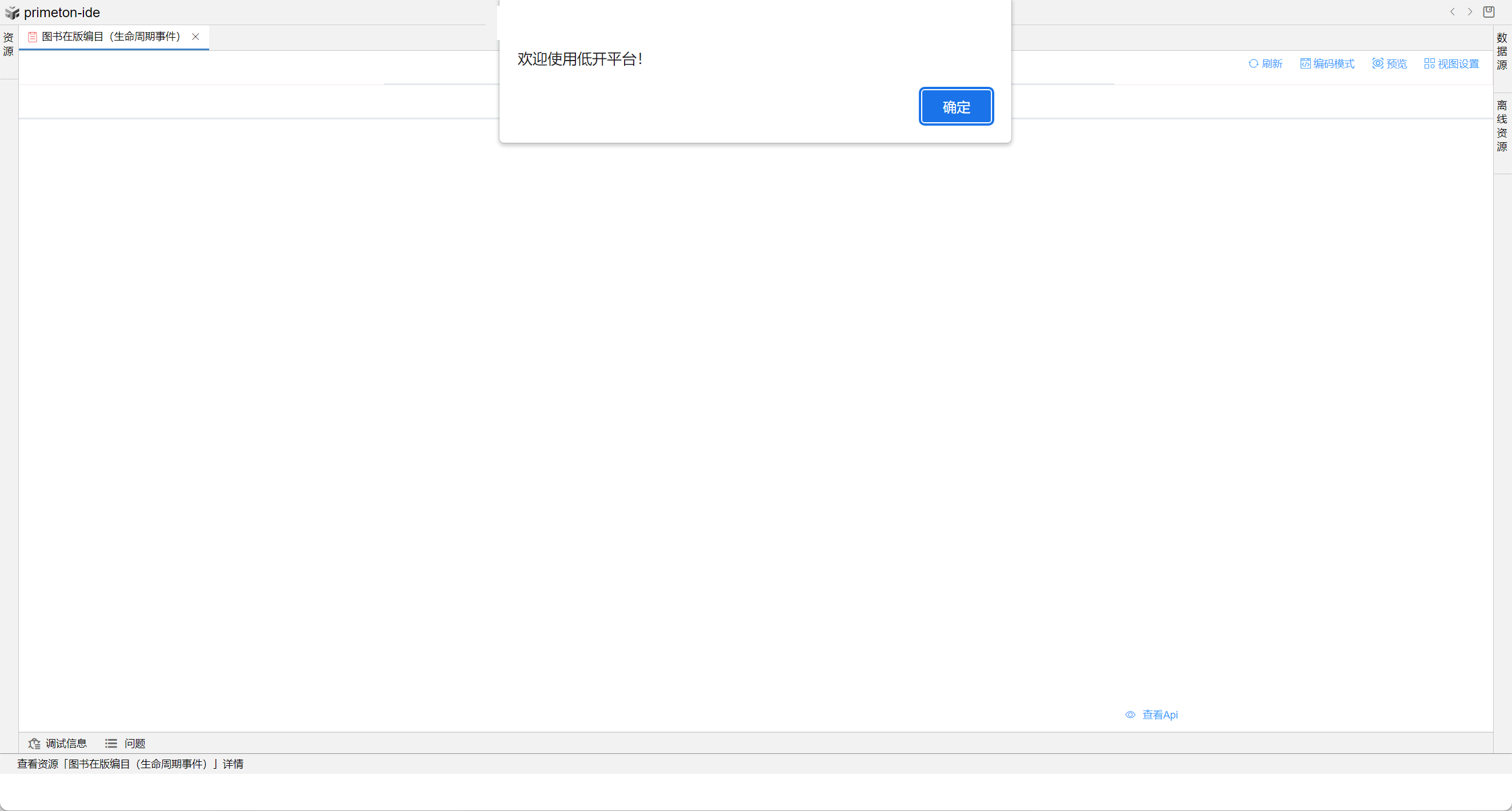Expand the 数据源 side panel
The image size is (1512, 811).
pos(1502,51)
